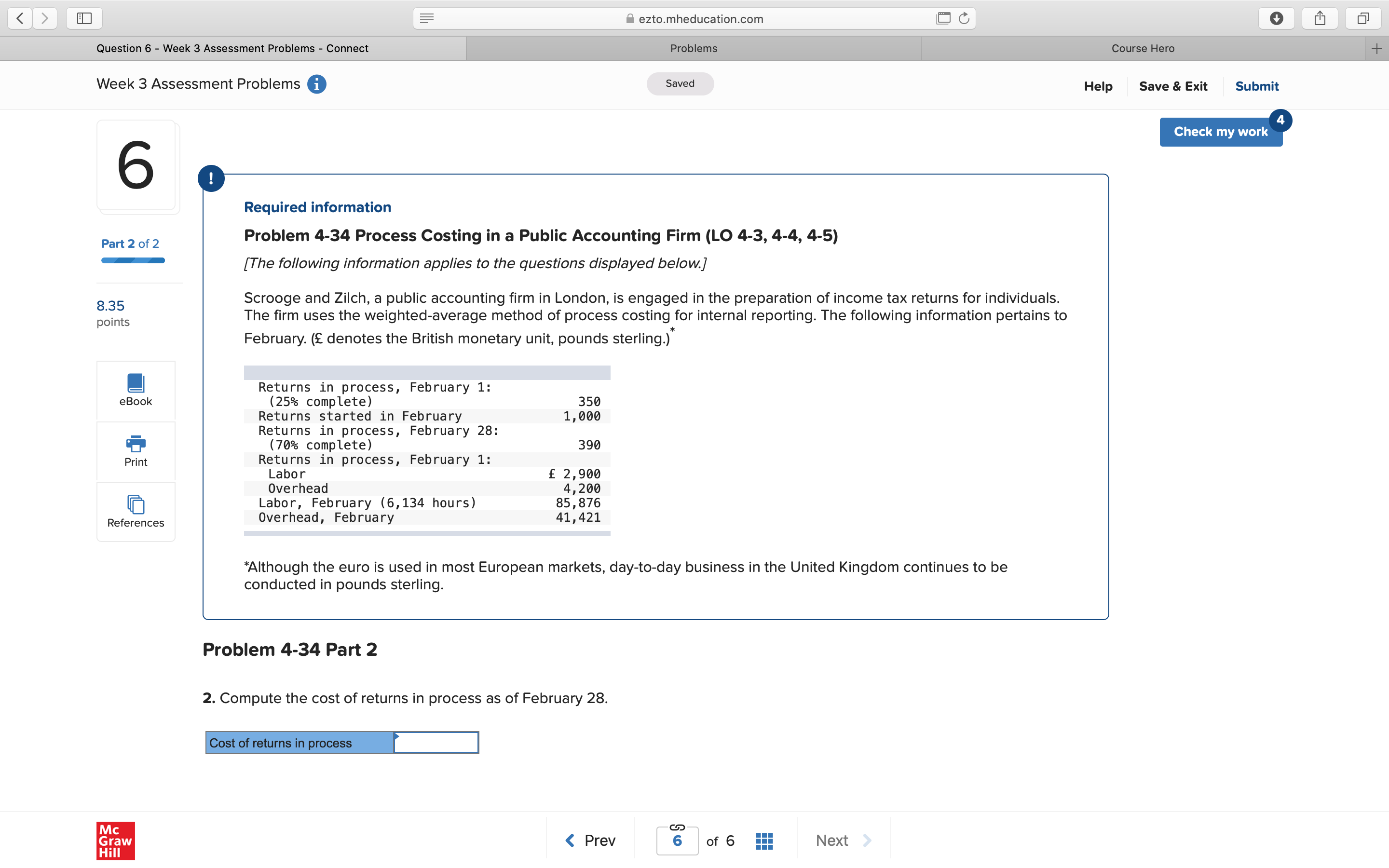
Task: Click the exclamation alert icon on the problem
Action: pos(211,178)
